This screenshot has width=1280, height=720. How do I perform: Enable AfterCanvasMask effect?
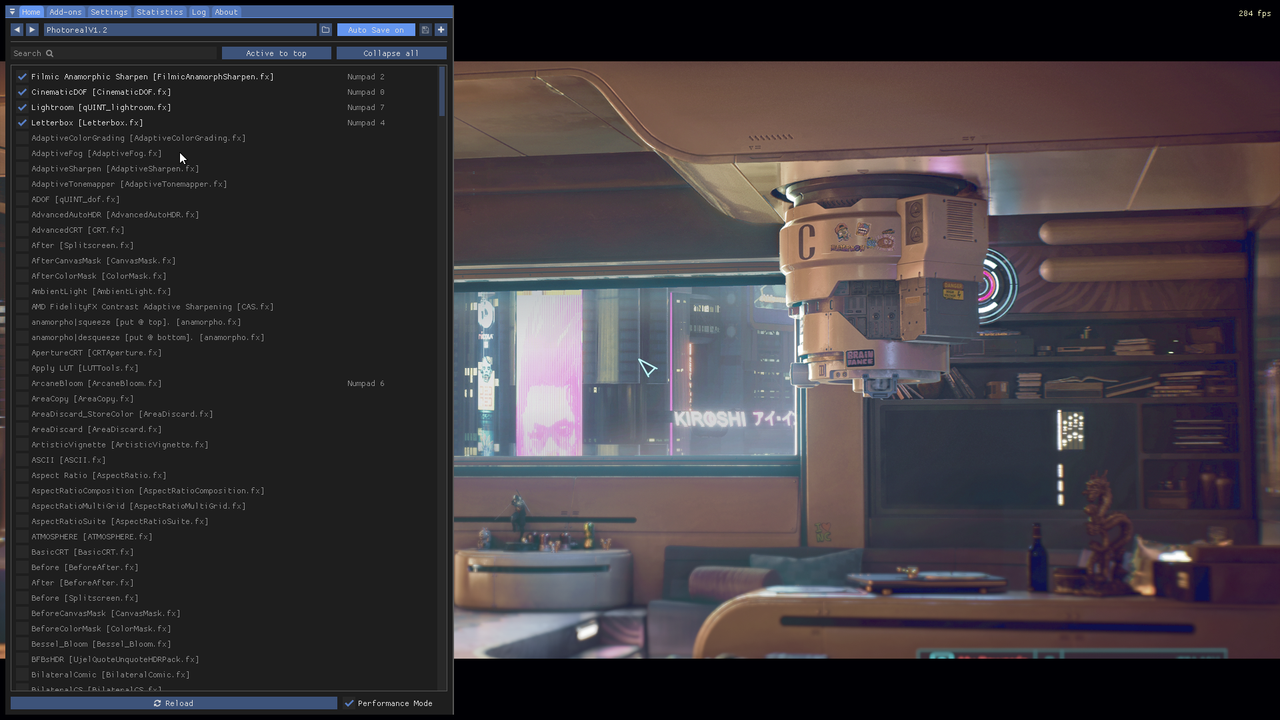click(x=22, y=260)
